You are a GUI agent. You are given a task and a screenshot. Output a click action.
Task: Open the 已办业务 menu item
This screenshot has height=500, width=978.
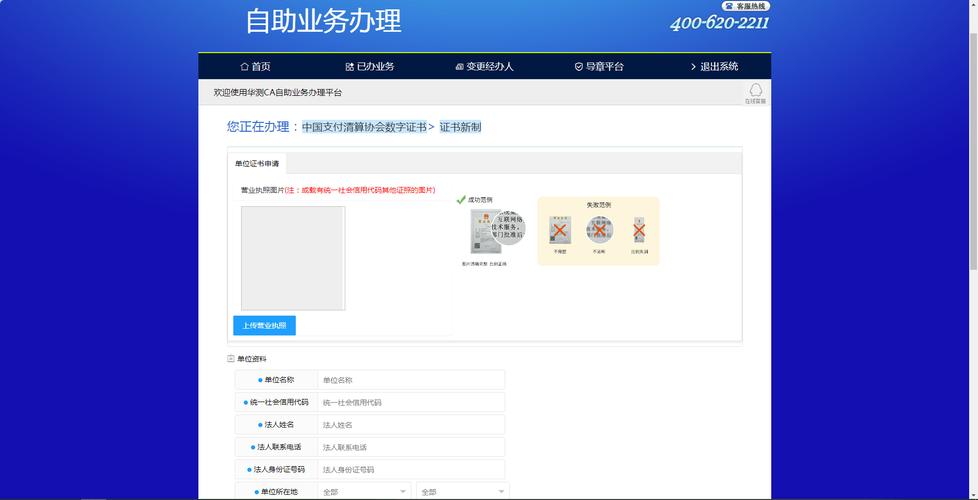370,66
